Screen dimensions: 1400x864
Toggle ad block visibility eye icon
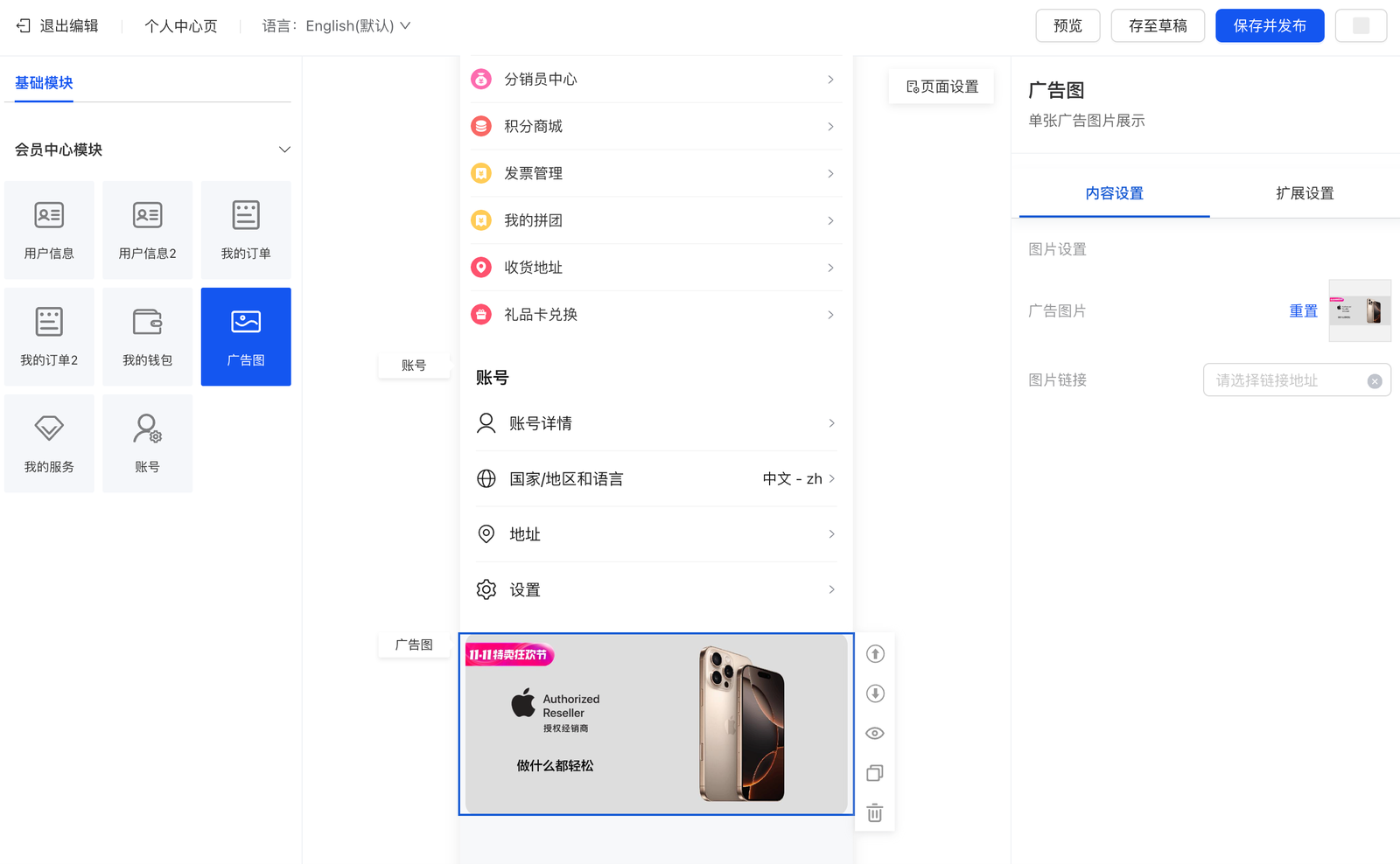875,734
